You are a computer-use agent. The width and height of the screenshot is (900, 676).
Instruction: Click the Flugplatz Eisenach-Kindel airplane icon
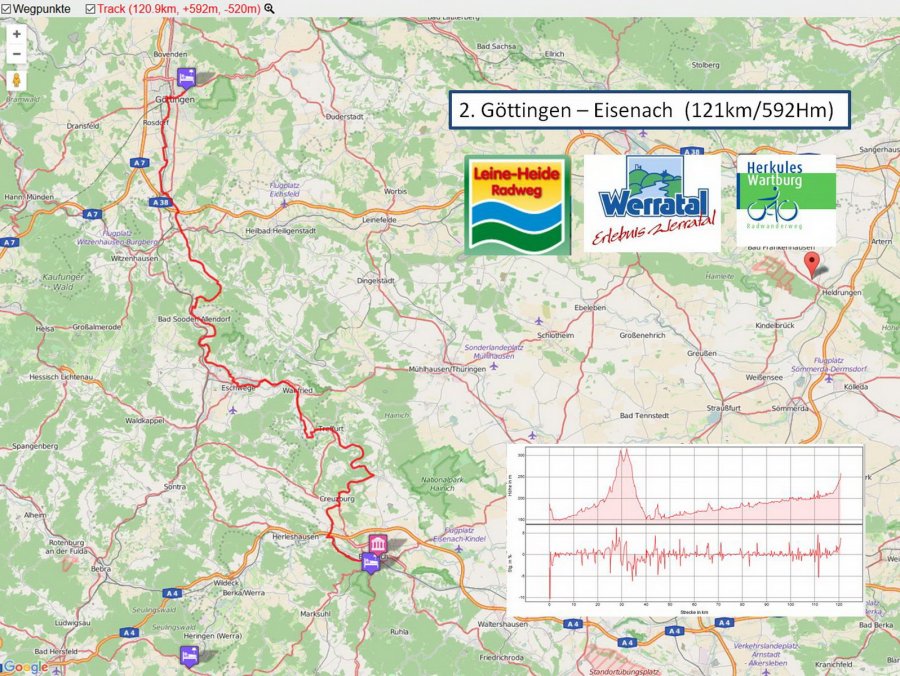(x=459, y=549)
